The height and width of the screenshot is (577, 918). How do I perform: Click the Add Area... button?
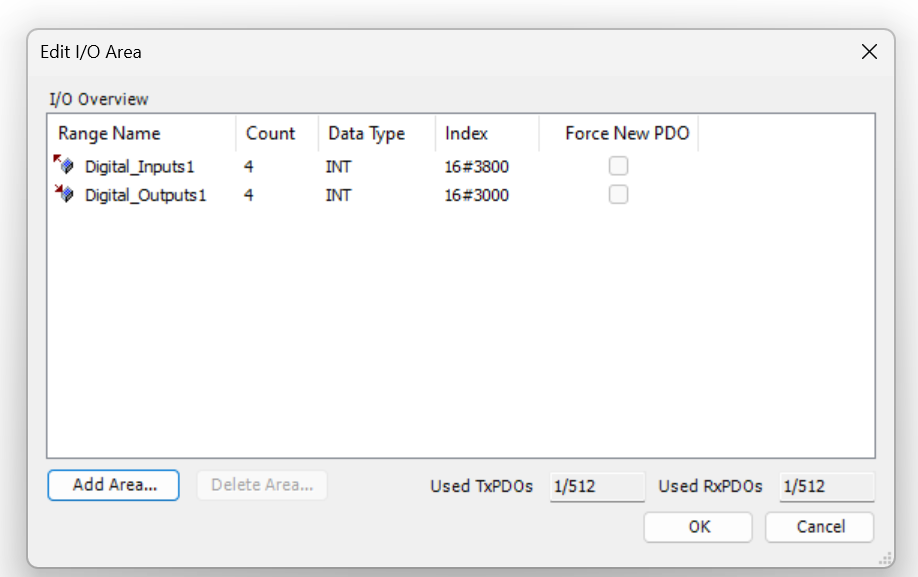pyautogui.click(x=114, y=485)
